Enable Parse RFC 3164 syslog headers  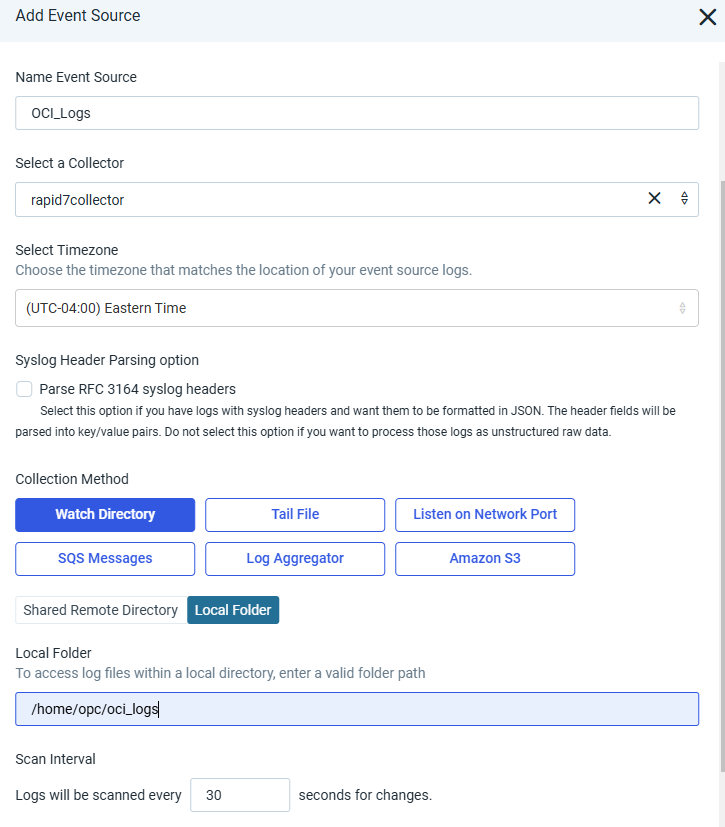(x=24, y=389)
